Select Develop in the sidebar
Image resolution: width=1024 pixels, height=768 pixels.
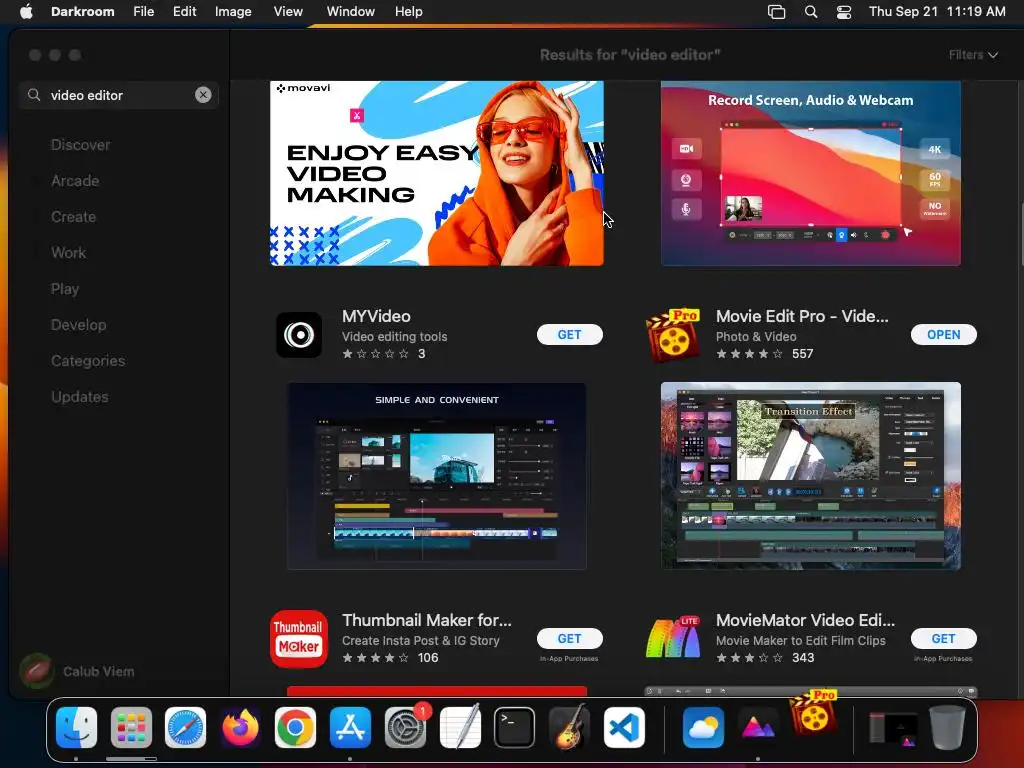point(78,325)
